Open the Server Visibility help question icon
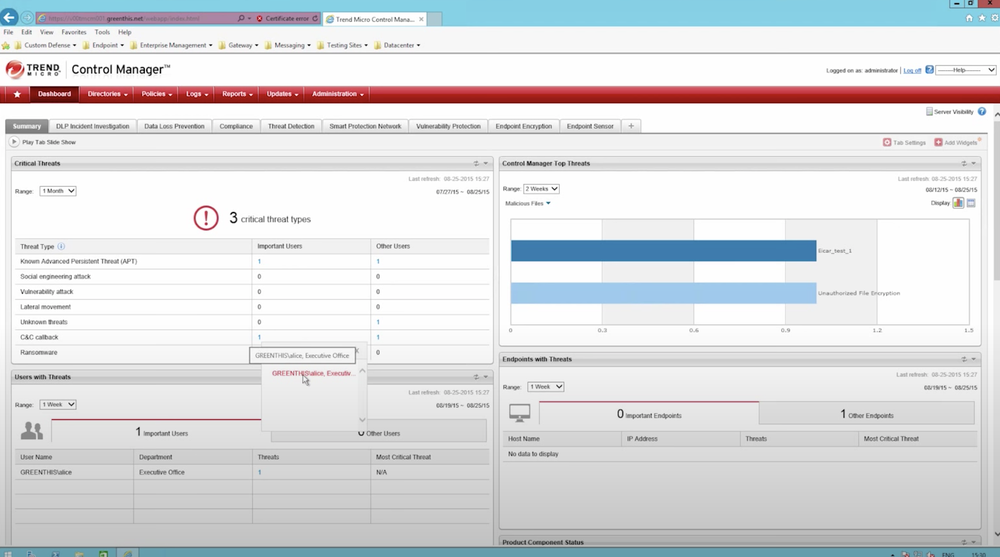Image resolution: width=1000 pixels, height=557 pixels. (x=982, y=112)
